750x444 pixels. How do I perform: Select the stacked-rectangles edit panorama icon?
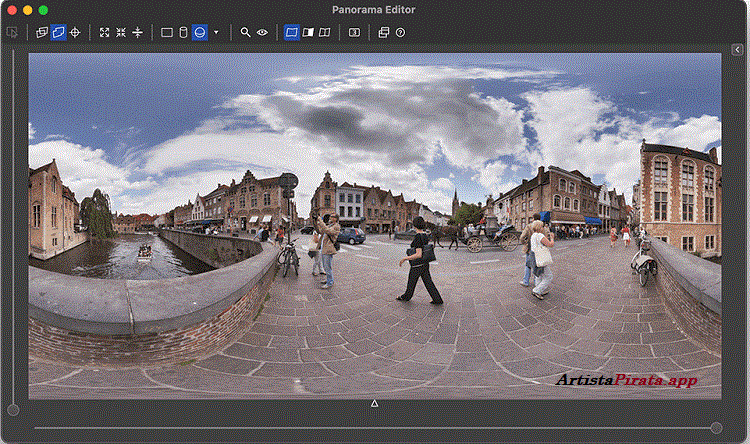42,32
